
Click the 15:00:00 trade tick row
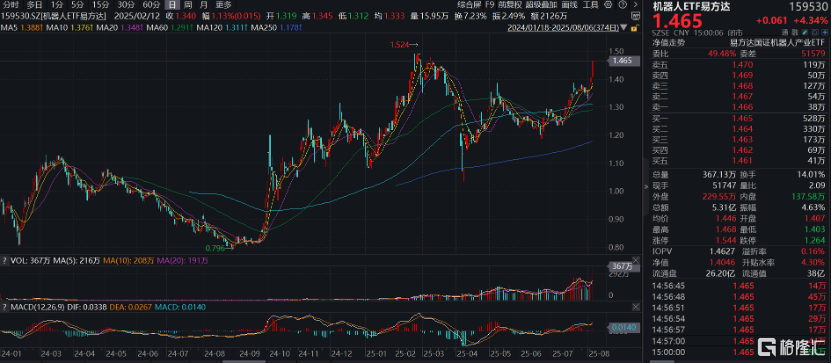click(739, 351)
